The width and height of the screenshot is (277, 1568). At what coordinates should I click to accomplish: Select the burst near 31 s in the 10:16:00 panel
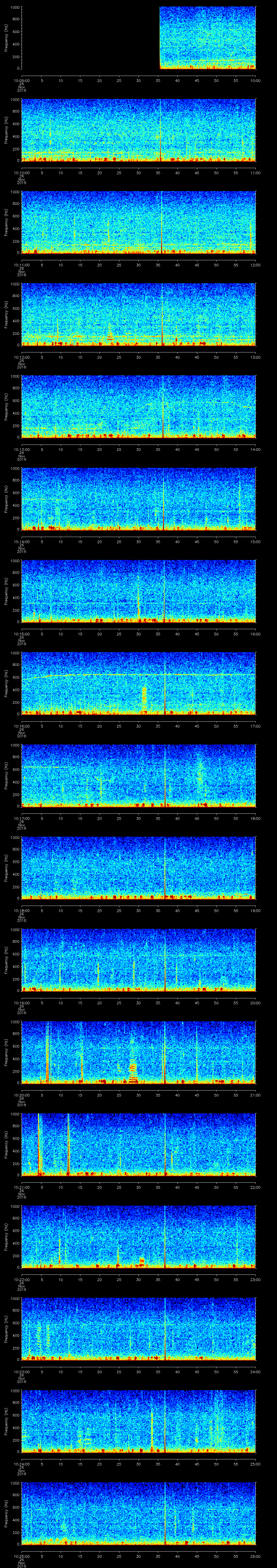click(x=144, y=697)
